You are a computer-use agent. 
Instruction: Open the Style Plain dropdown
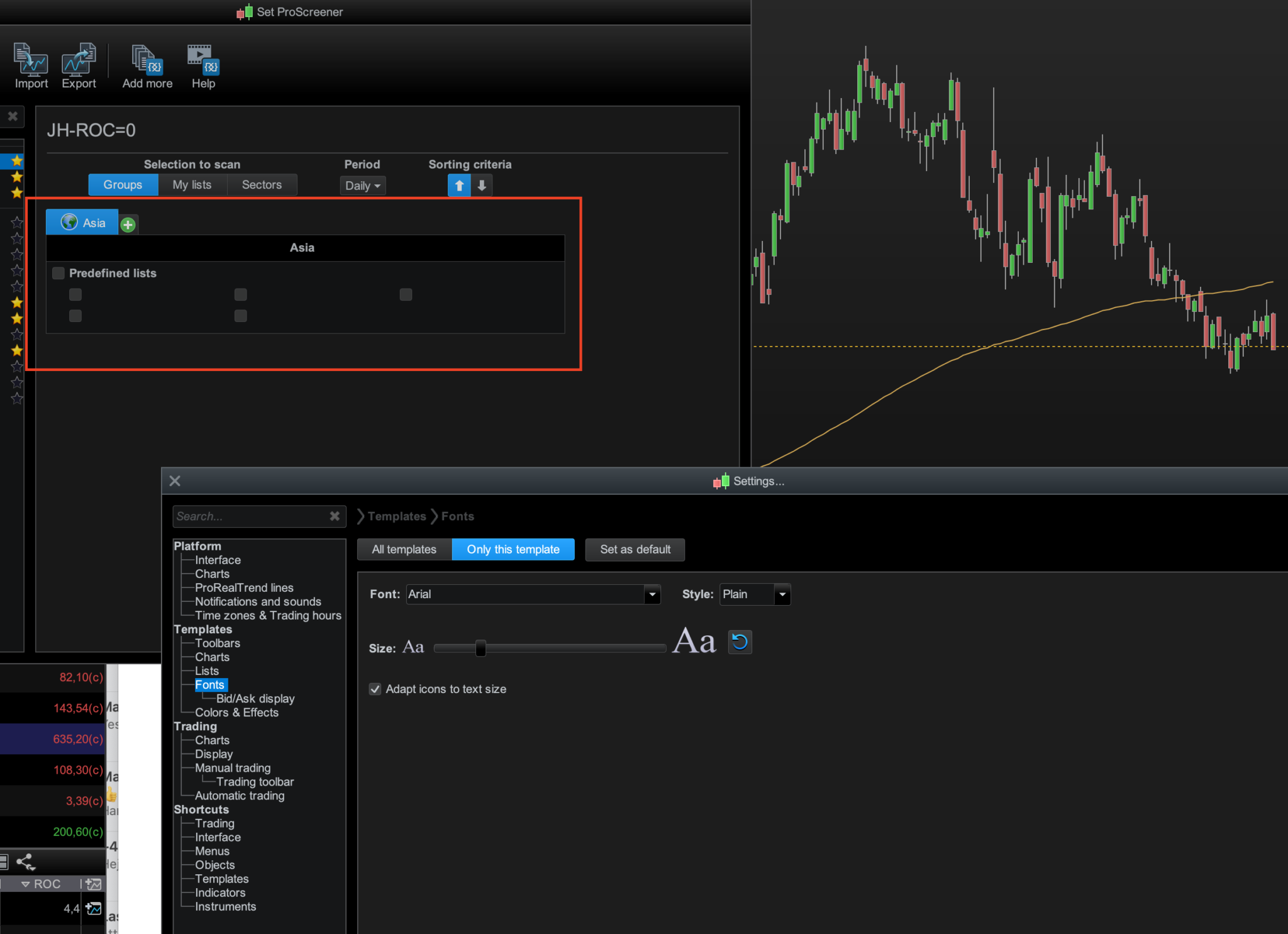(782, 594)
